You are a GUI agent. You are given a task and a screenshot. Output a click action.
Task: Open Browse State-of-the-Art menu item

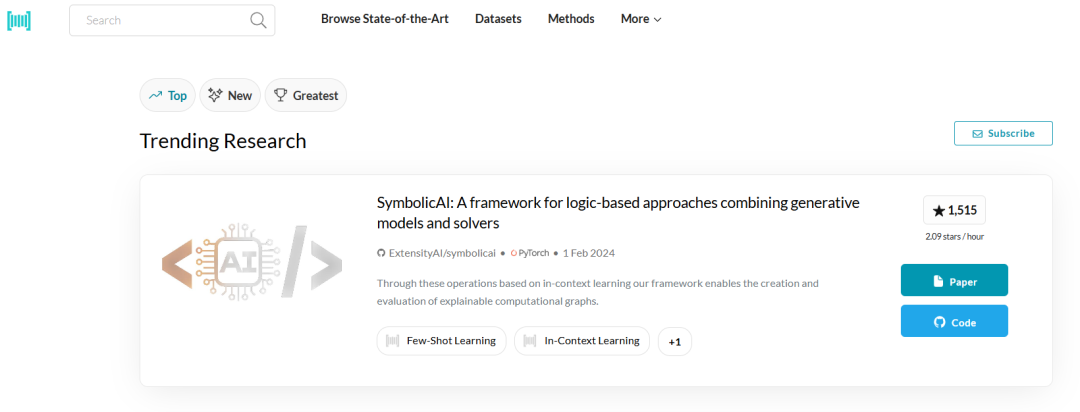[x=384, y=19]
